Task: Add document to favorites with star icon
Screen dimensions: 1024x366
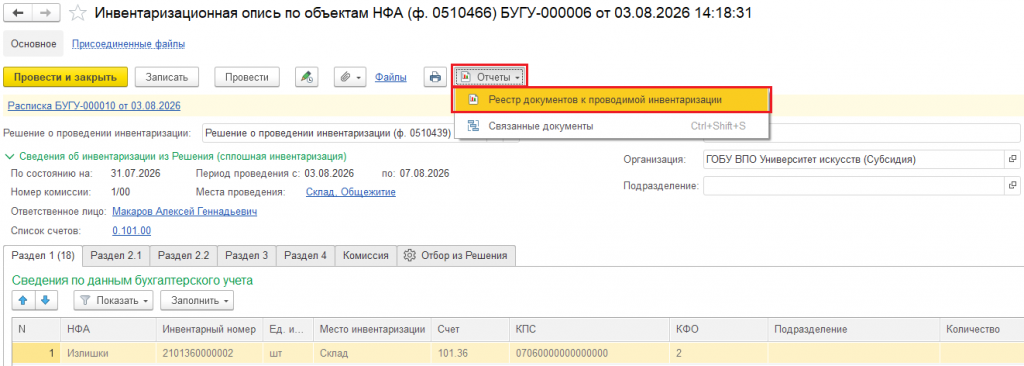Action: tap(78, 13)
